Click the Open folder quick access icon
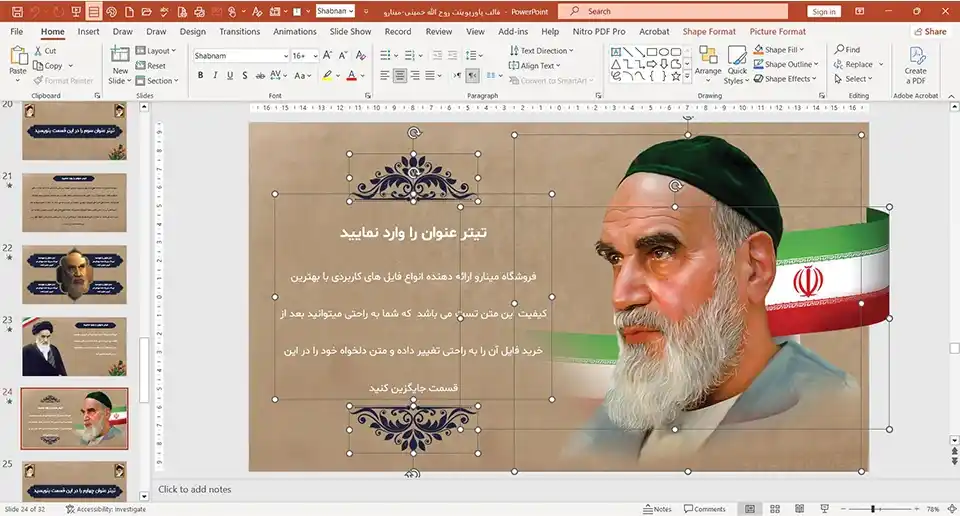The width and height of the screenshot is (960, 516). tap(146, 12)
